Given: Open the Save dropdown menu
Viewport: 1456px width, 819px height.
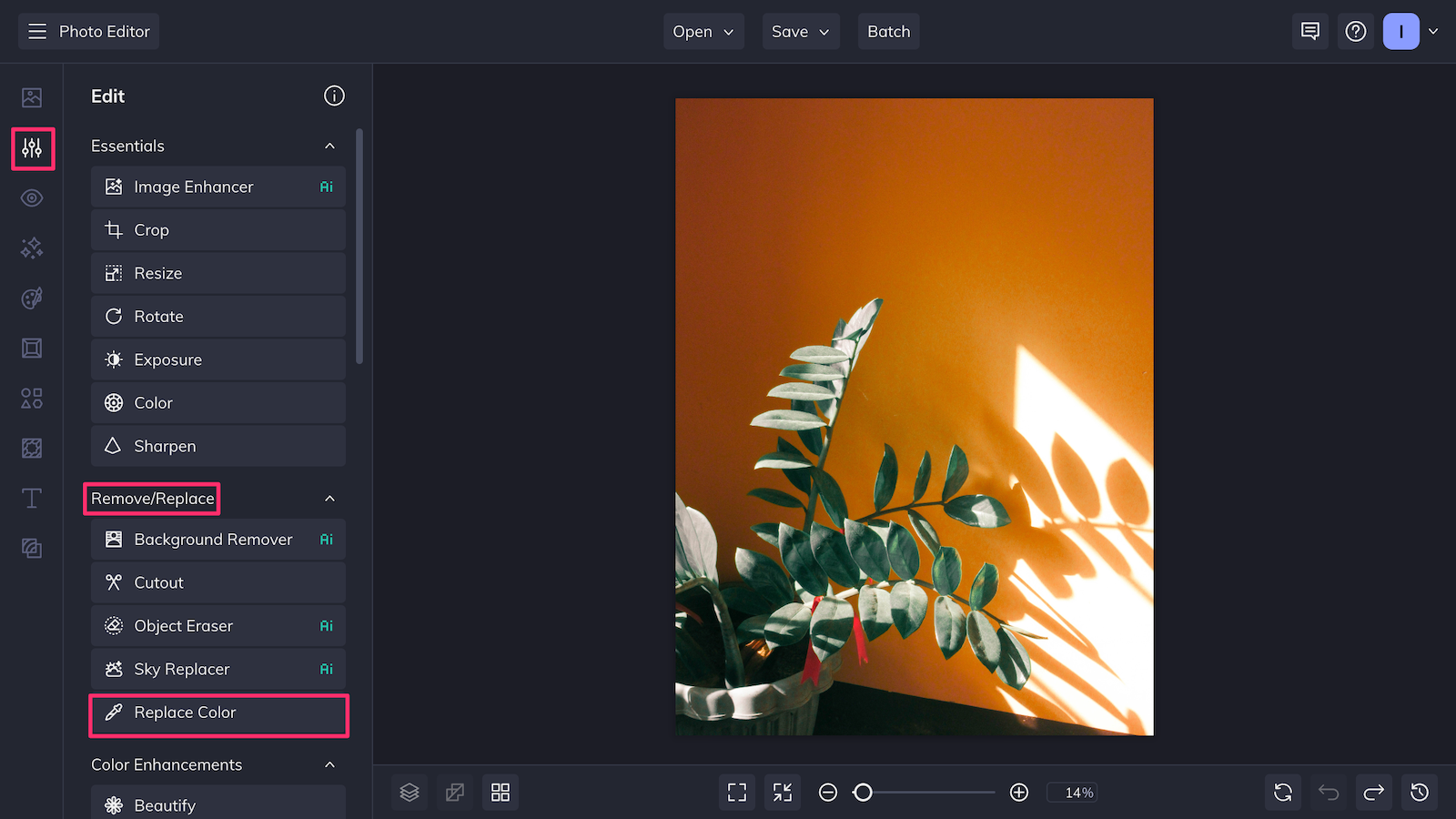Looking at the screenshot, I should pos(800,31).
